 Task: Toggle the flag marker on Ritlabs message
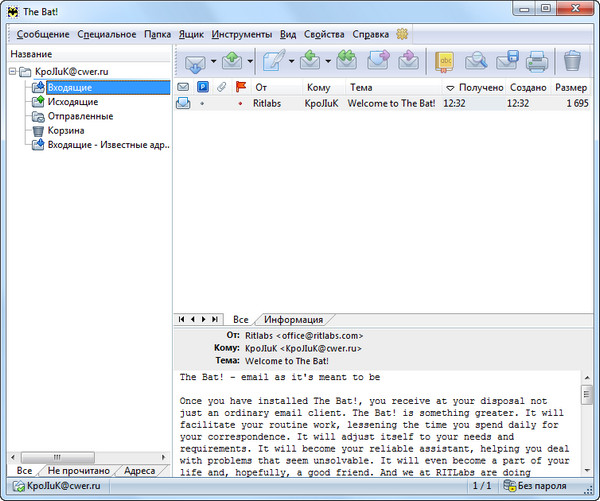pos(239,103)
